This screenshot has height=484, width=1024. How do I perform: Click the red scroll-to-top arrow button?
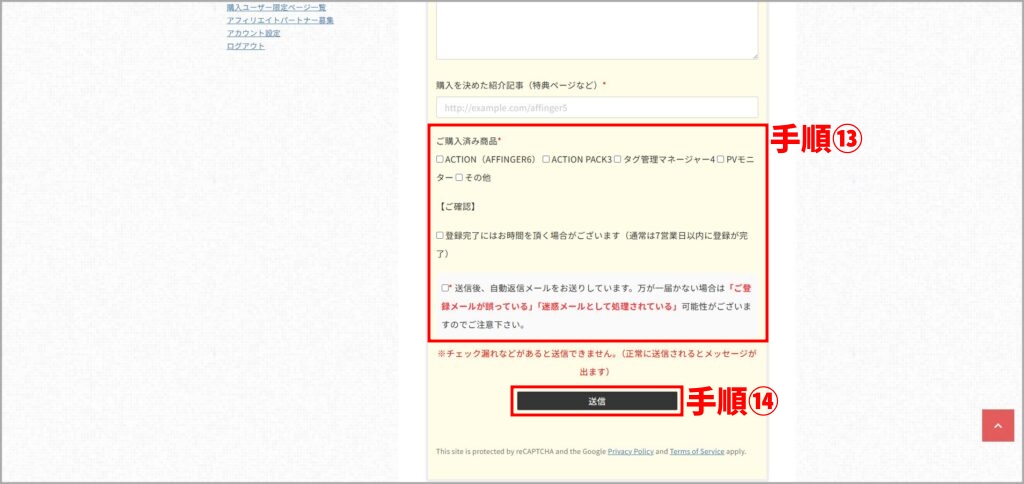click(x=997, y=425)
